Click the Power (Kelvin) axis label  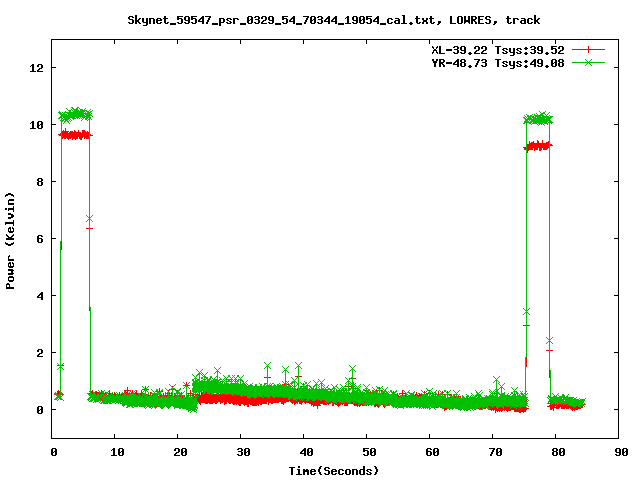pyautogui.click(x=10, y=241)
